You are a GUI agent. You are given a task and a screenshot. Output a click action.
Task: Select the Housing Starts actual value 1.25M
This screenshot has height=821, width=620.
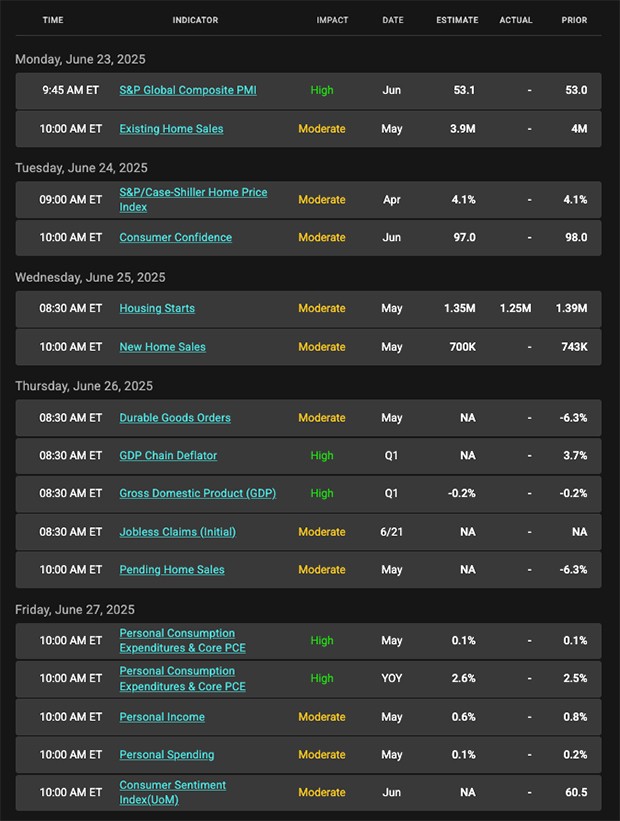(x=515, y=308)
